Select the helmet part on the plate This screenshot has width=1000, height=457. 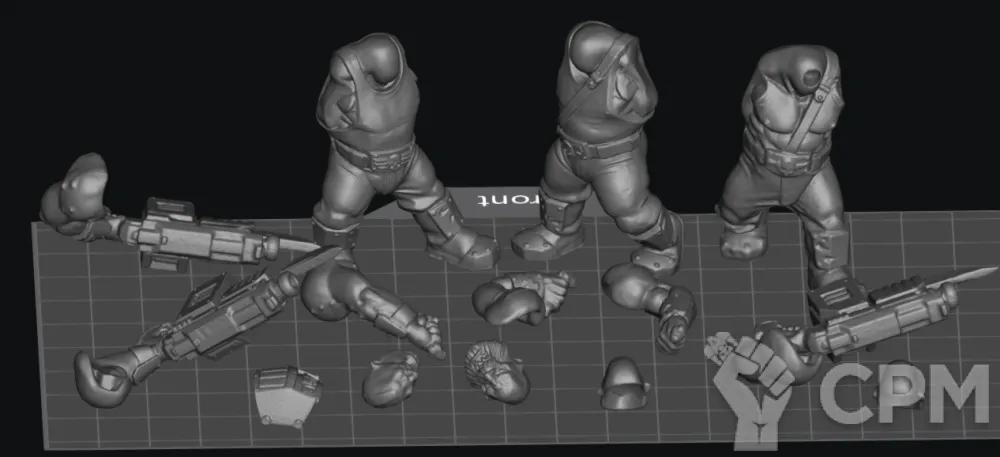(620, 382)
